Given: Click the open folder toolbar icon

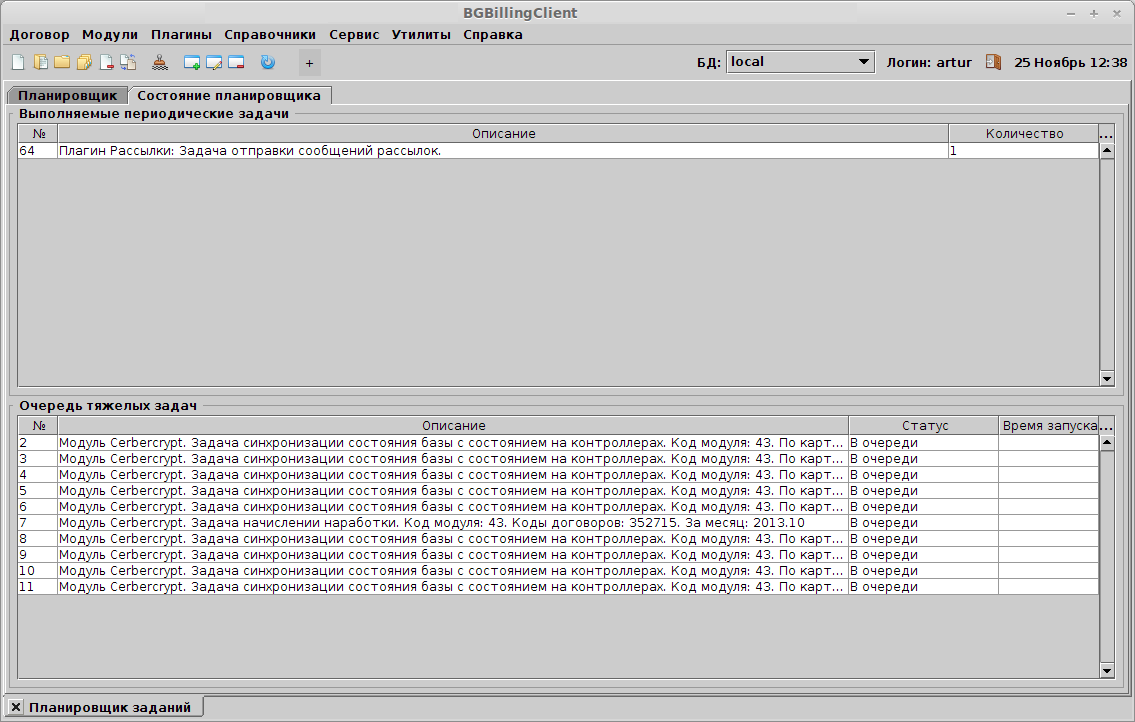Looking at the screenshot, I should point(62,62).
